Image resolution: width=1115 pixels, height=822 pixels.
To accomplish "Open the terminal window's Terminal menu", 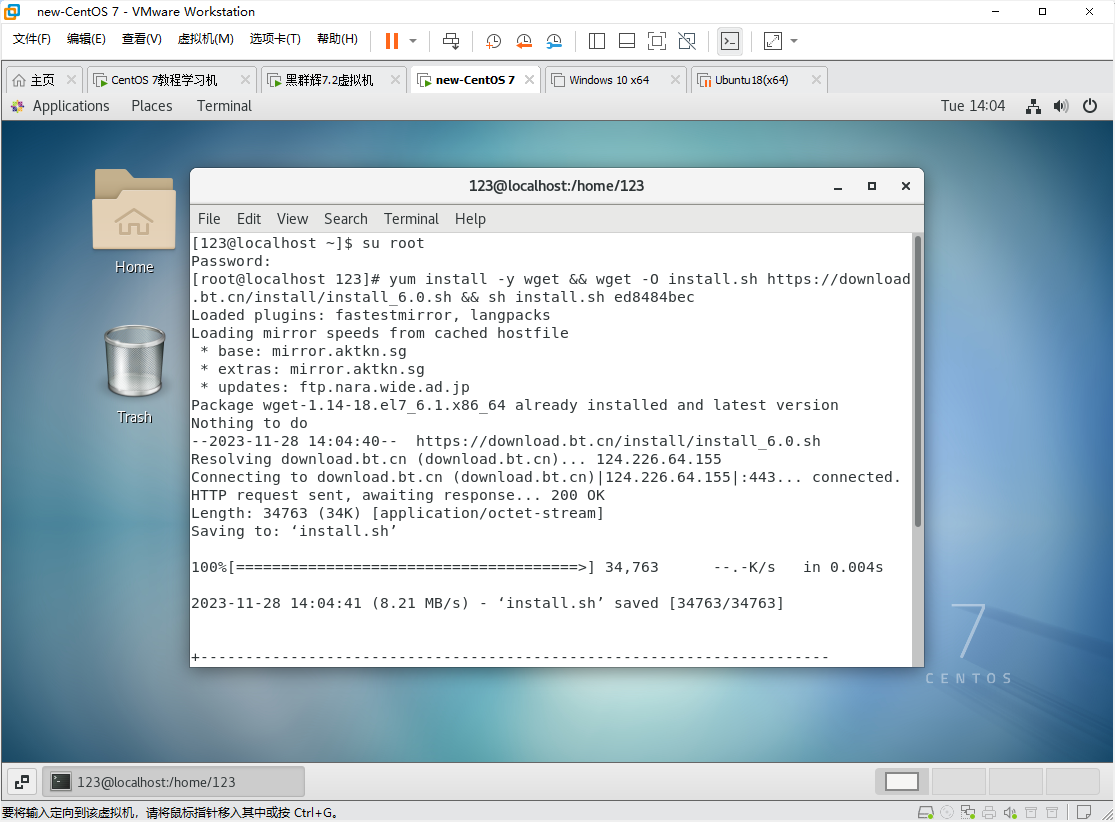I will (411, 219).
